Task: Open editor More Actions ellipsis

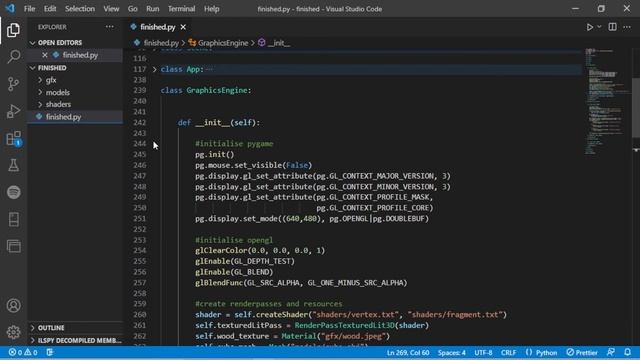Action: 627,27
